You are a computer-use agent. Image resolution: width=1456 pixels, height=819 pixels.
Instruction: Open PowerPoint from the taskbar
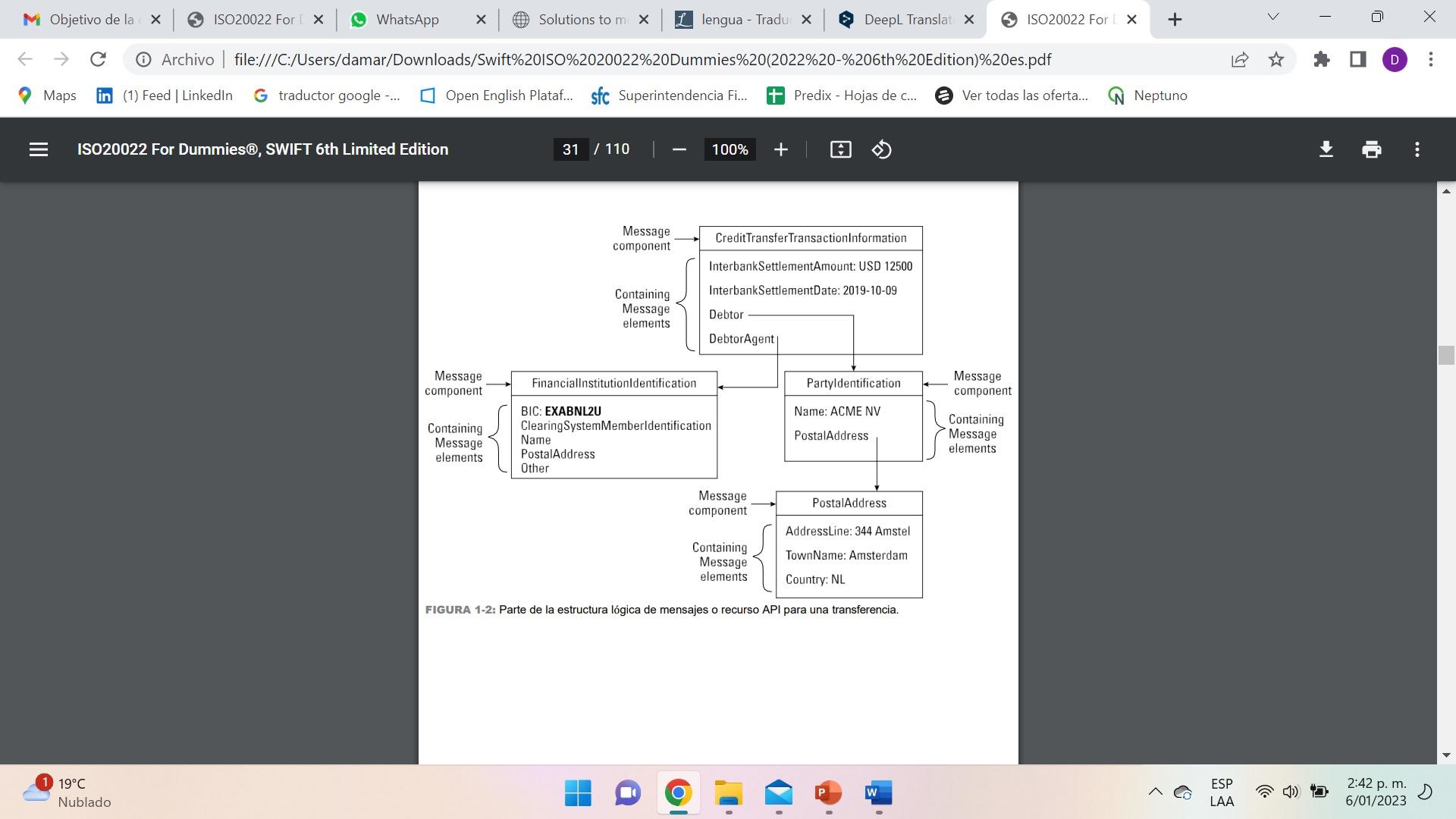tap(828, 793)
